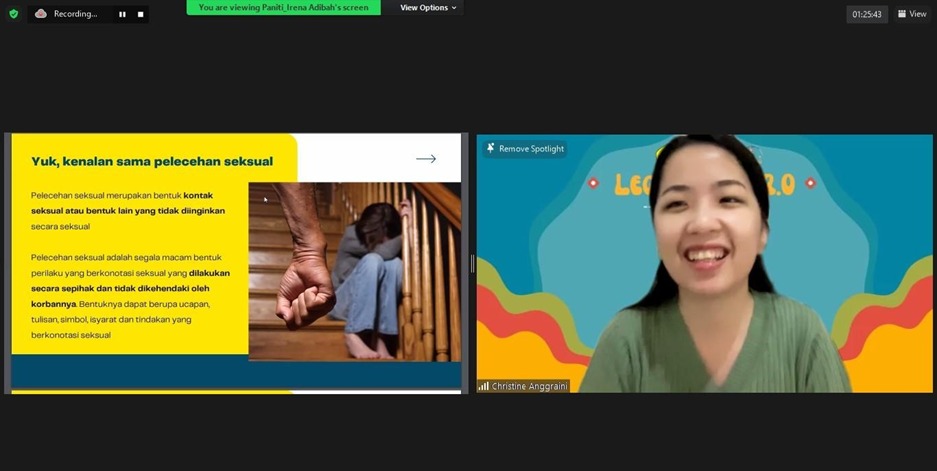Click the divider handle between screen and video
Image resolution: width=937 pixels, height=471 pixels.
coord(472,264)
